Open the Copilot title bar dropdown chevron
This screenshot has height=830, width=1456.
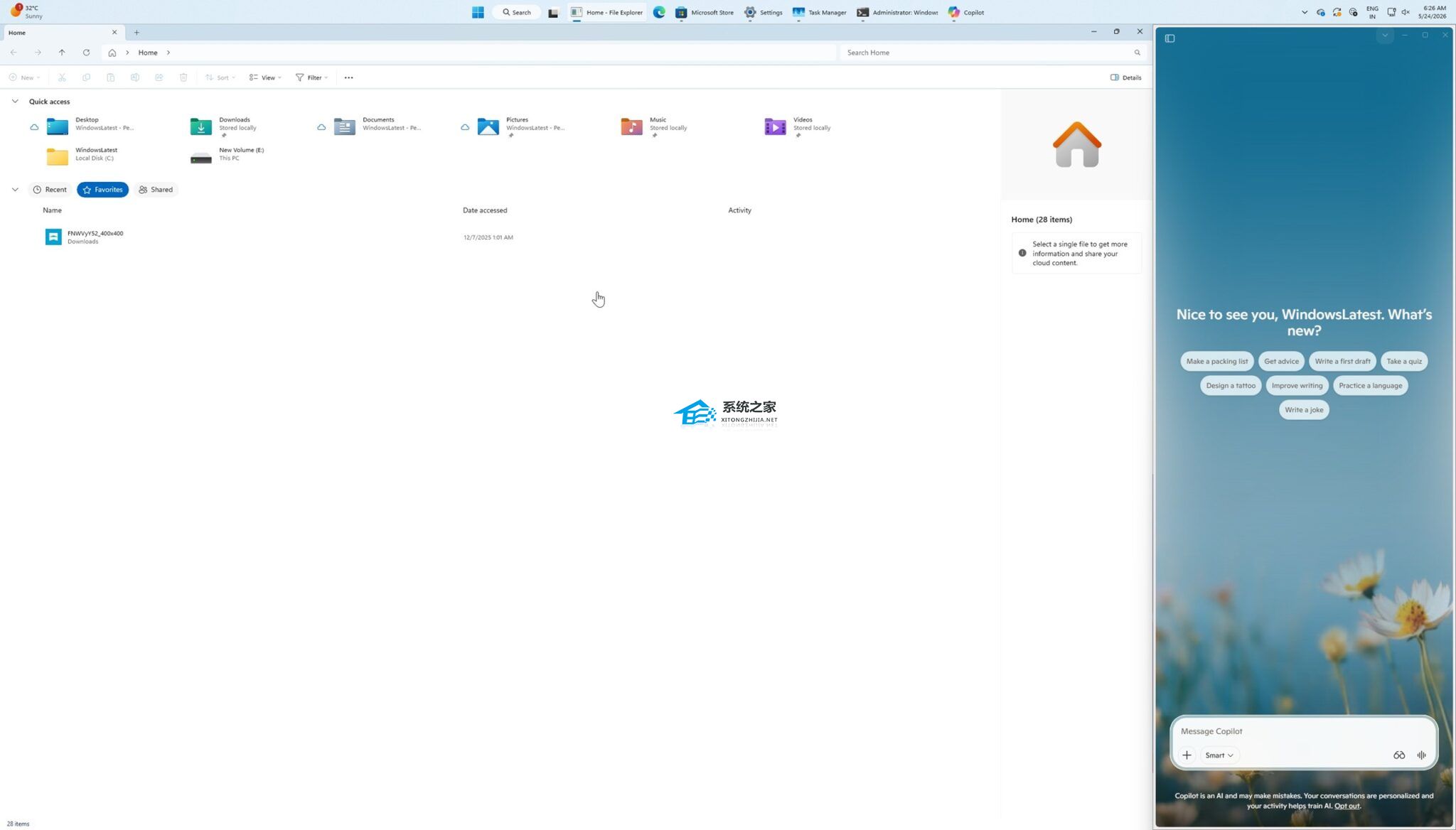coord(1384,35)
